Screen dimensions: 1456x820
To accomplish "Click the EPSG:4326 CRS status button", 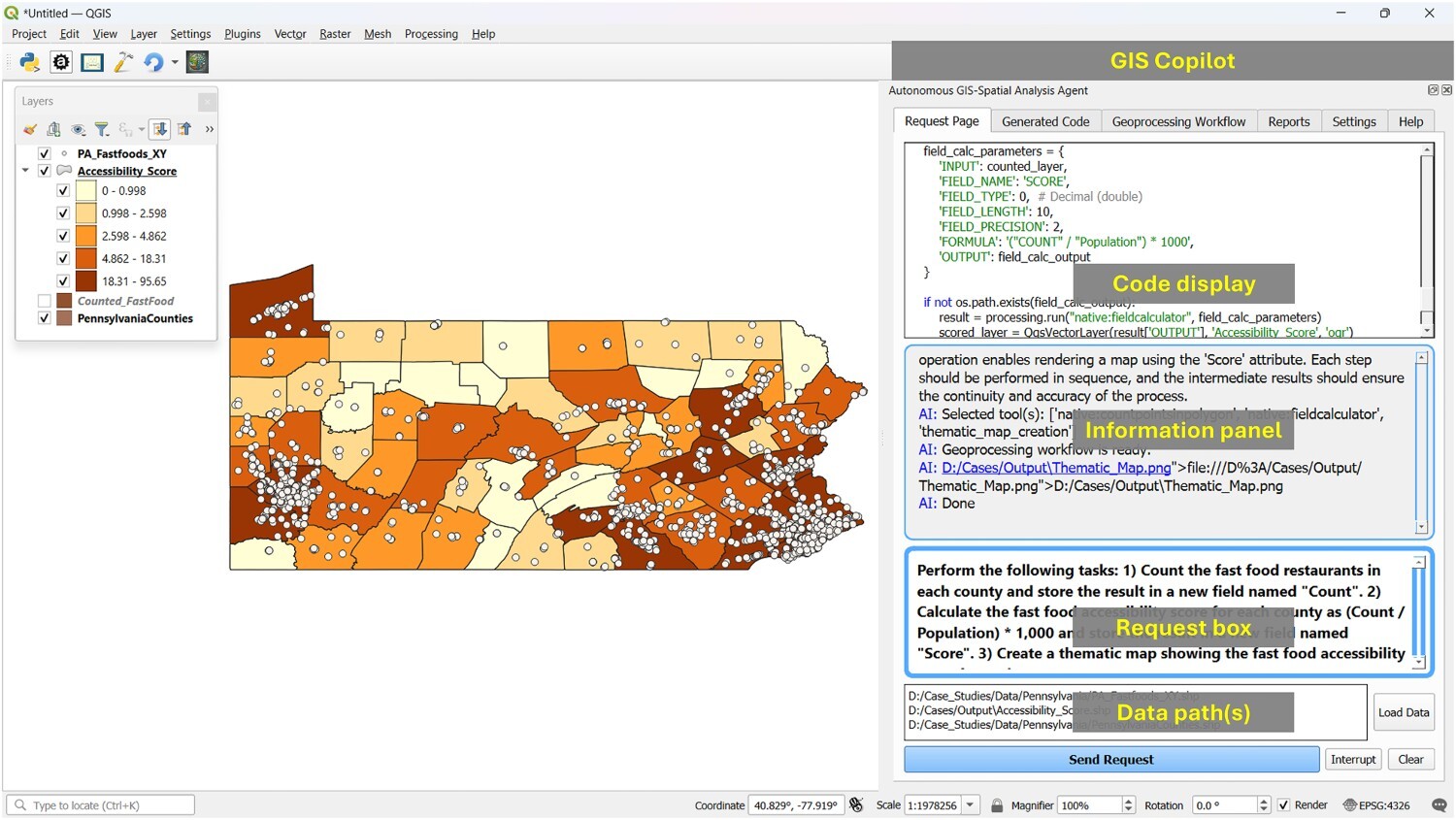I will [1376, 805].
